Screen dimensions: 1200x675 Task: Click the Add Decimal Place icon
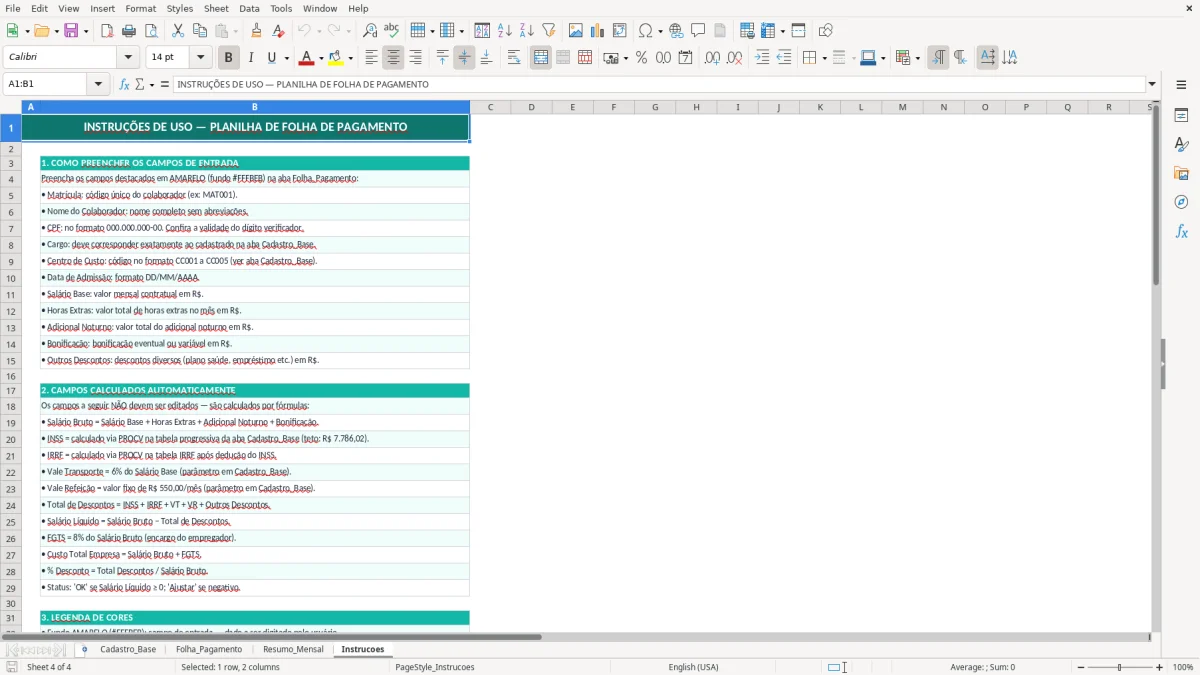click(713, 58)
